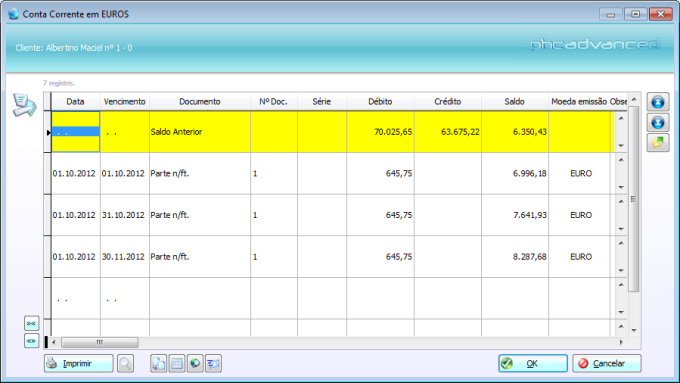680x383 pixels.
Task: Click Parte n/ft. in row due 31.10.2012
Action: [170, 215]
